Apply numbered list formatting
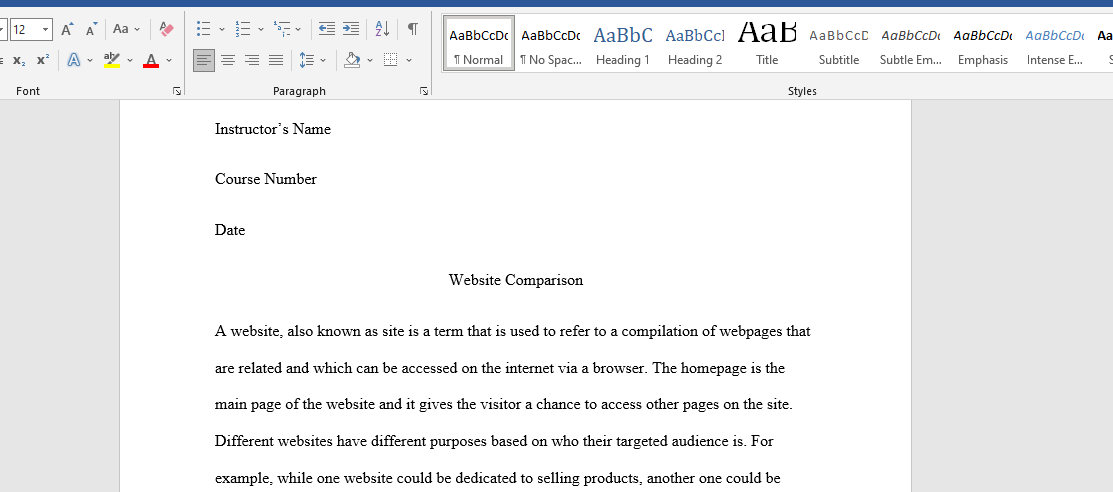This screenshot has width=1113, height=492. [x=243, y=29]
